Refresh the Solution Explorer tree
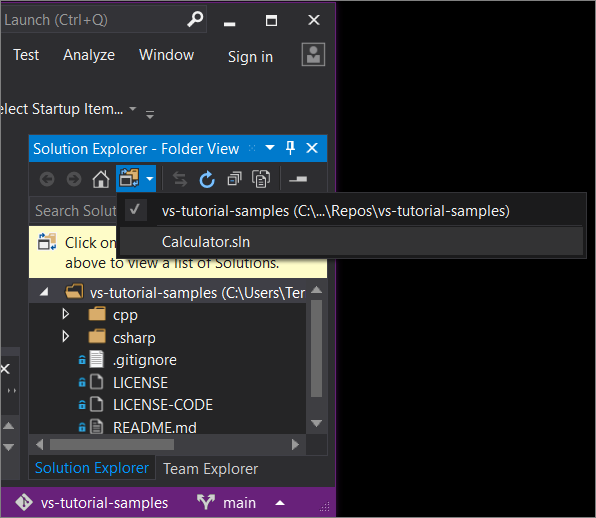The image size is (596, 518). click(207, 179)
